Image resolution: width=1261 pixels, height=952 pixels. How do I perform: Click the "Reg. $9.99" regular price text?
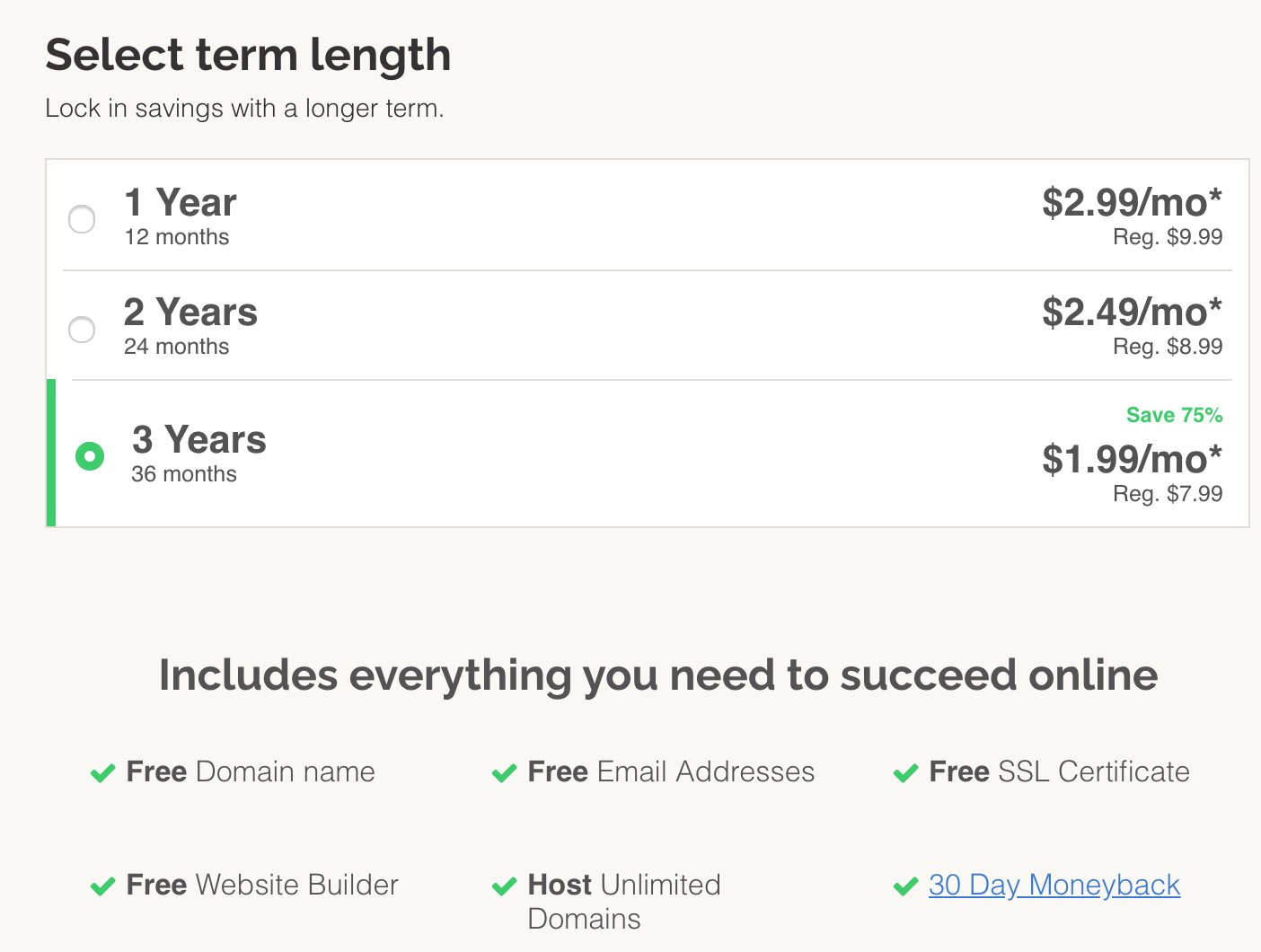coord(1167,237)
